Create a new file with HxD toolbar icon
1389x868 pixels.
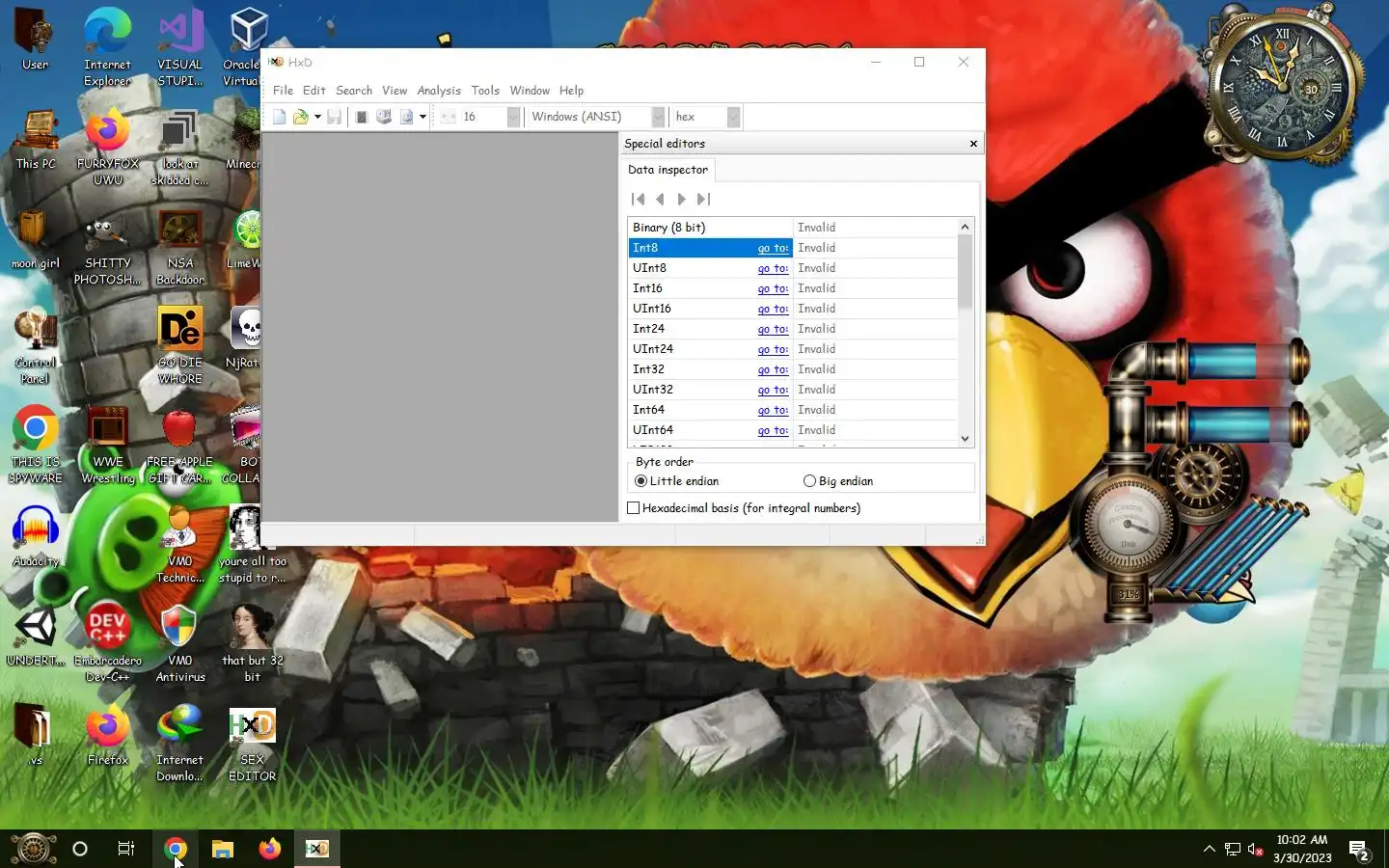pos(279,117)
